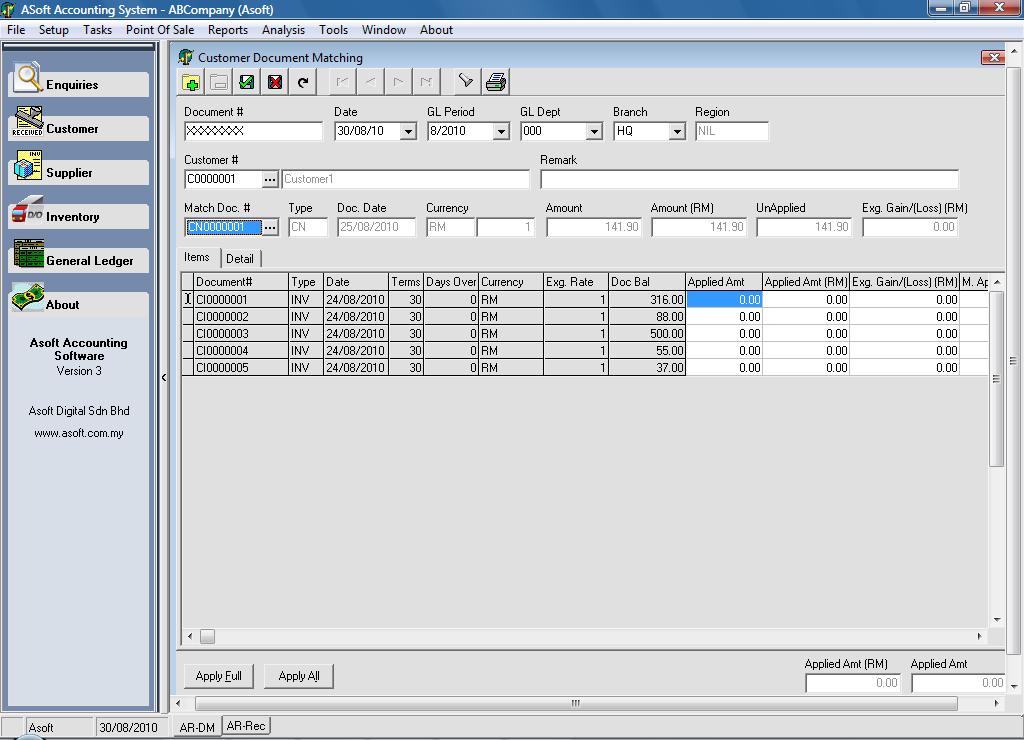This screenshot has height=740, width=1024.
Task: Open the Setup menu
Action: (x=54, y=30)
